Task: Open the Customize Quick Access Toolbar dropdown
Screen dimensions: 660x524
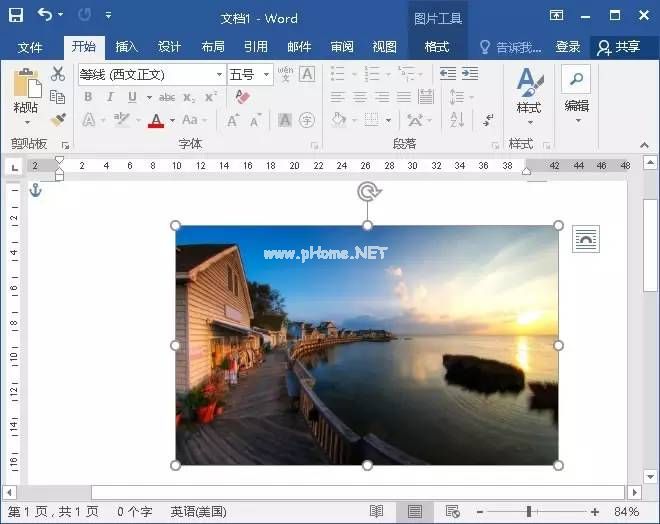Action: pos(108,15)
